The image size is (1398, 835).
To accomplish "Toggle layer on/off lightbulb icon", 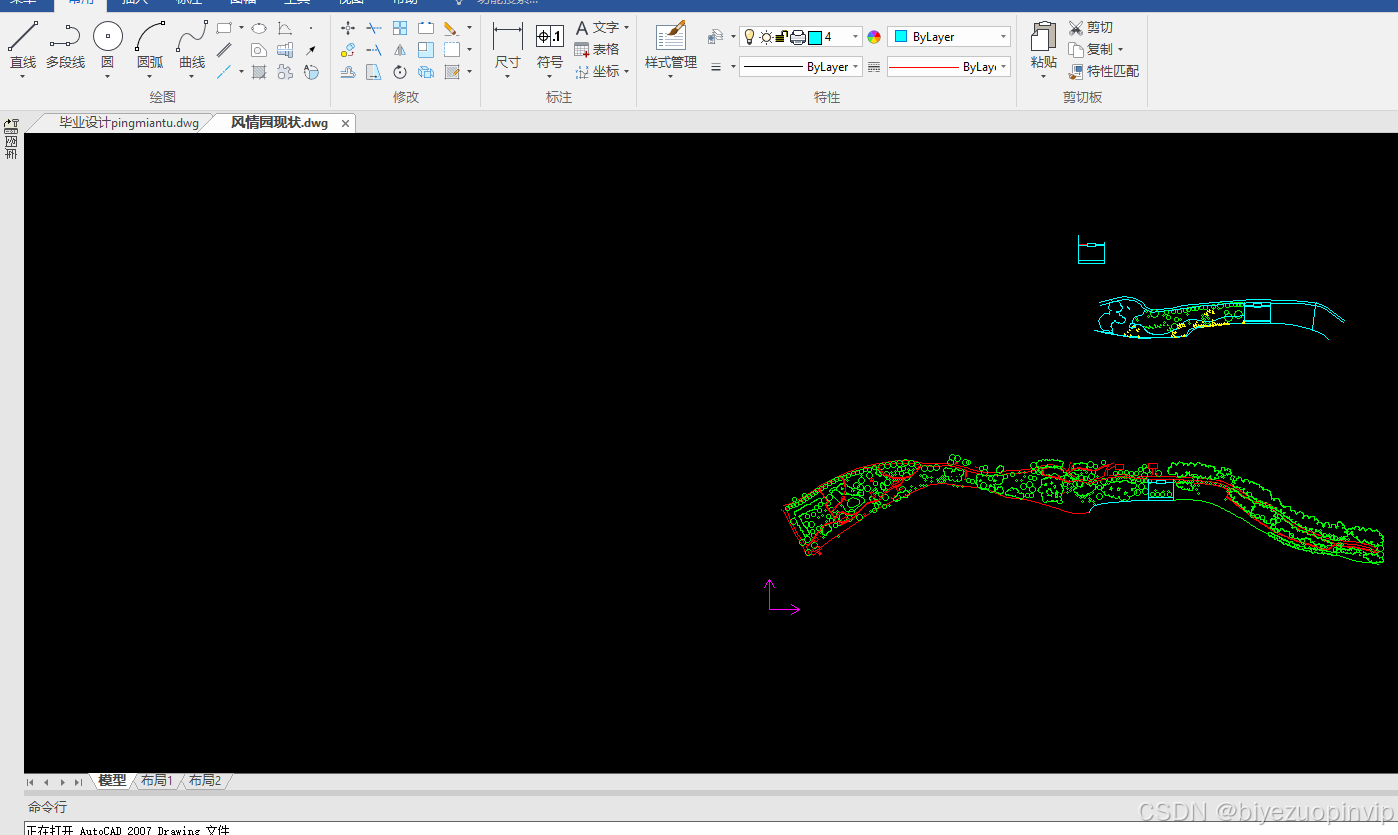I will click(x=749, y=37).
